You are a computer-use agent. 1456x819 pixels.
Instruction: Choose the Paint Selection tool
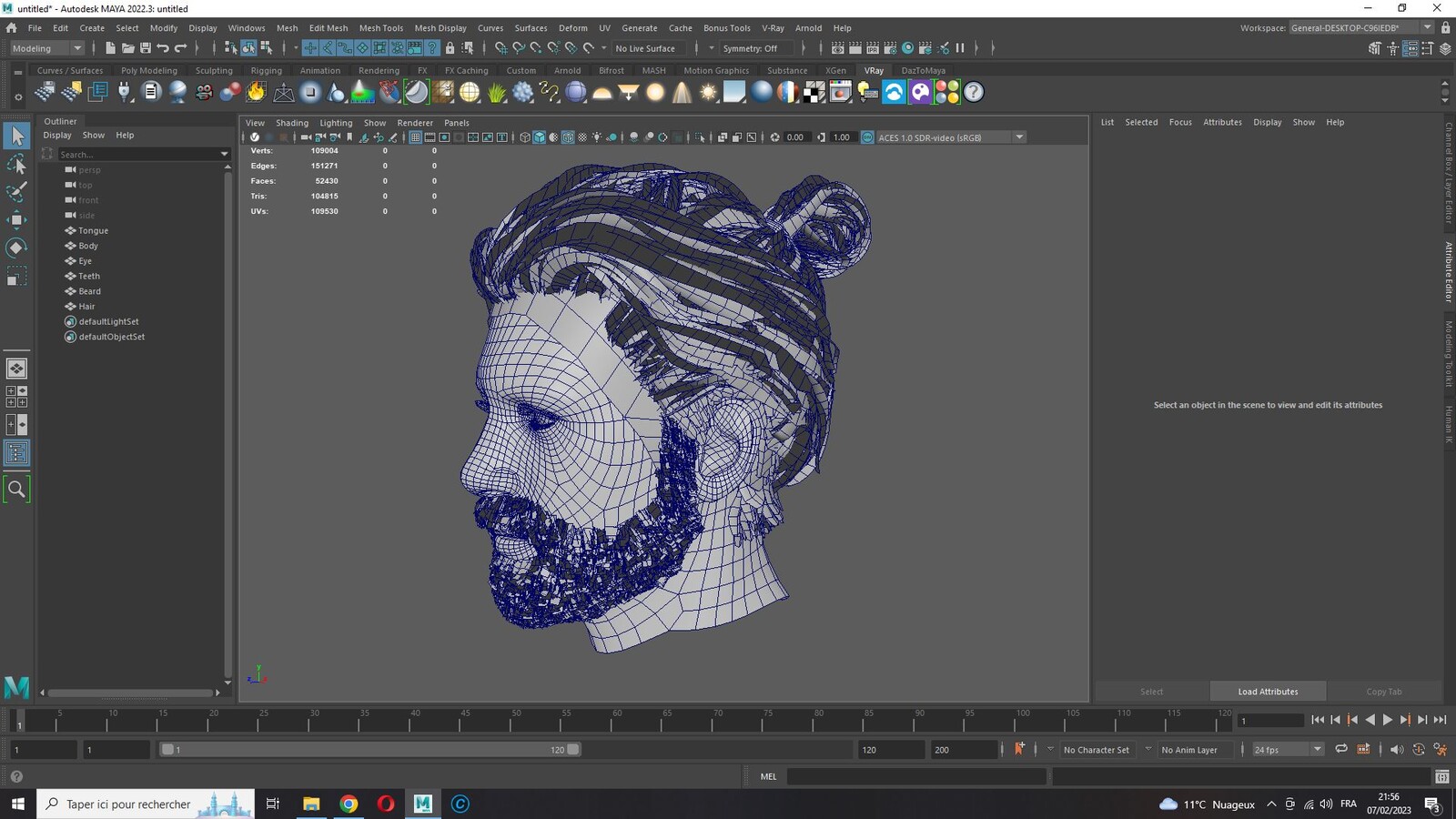tap(16, 191)
